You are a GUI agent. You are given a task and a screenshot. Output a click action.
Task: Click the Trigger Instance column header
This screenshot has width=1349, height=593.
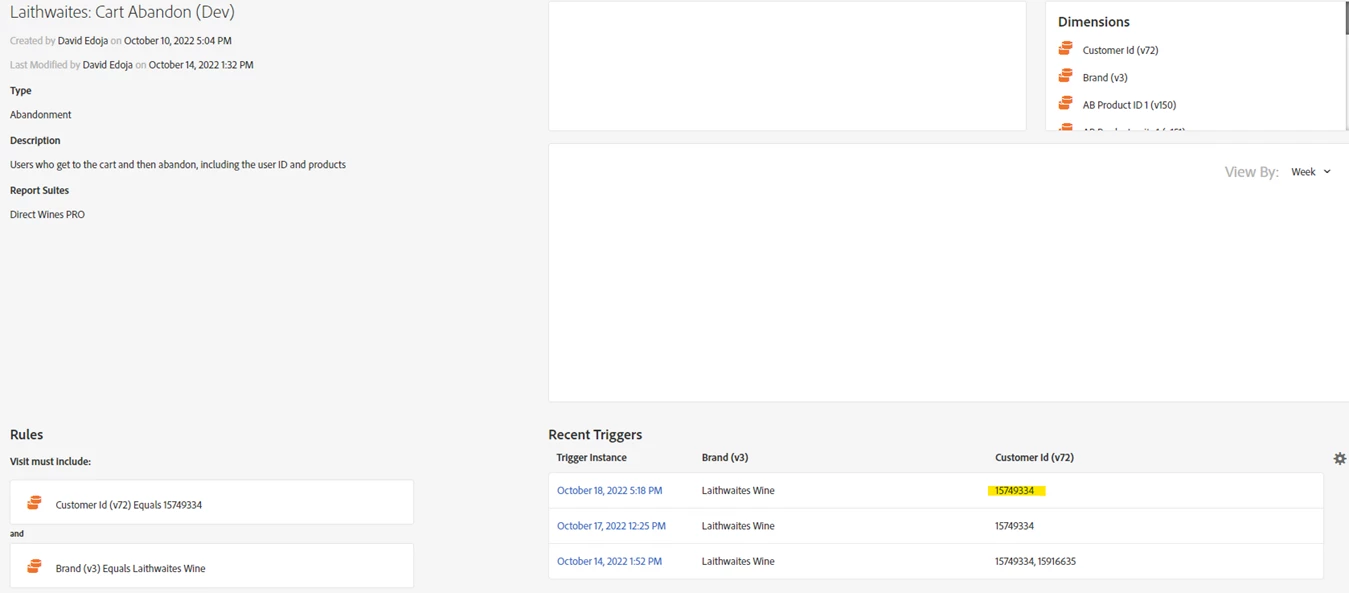tap(592, 457)
